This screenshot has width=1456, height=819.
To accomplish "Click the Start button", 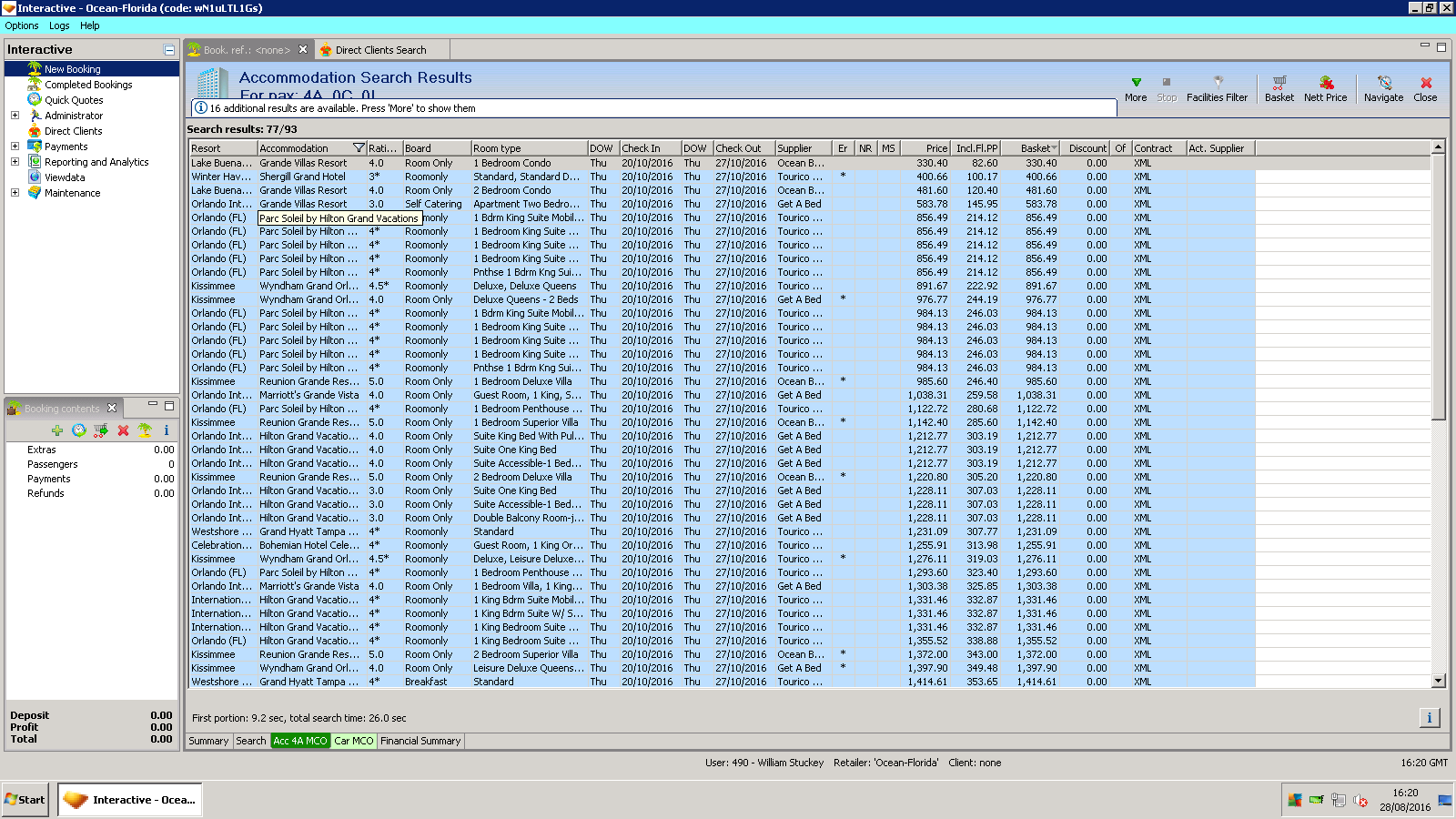I will click(x=25, y=800).
